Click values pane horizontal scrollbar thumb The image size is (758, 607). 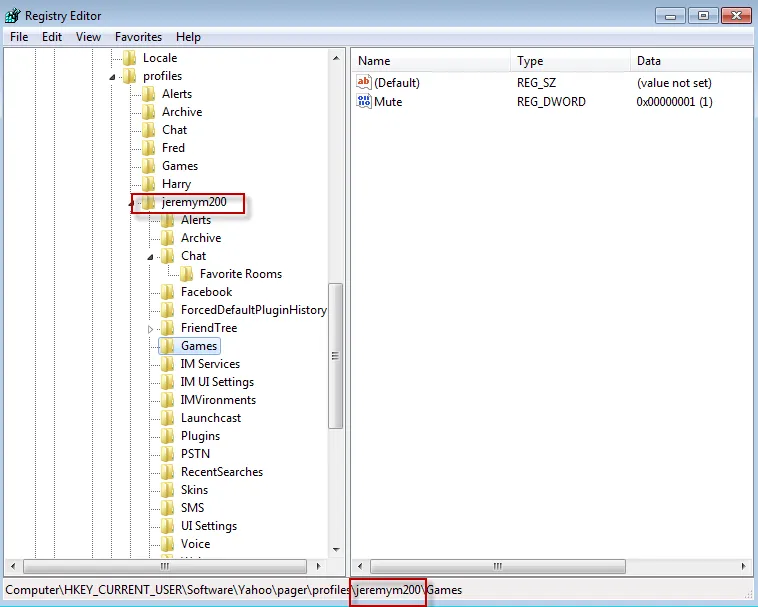point(498,566)
